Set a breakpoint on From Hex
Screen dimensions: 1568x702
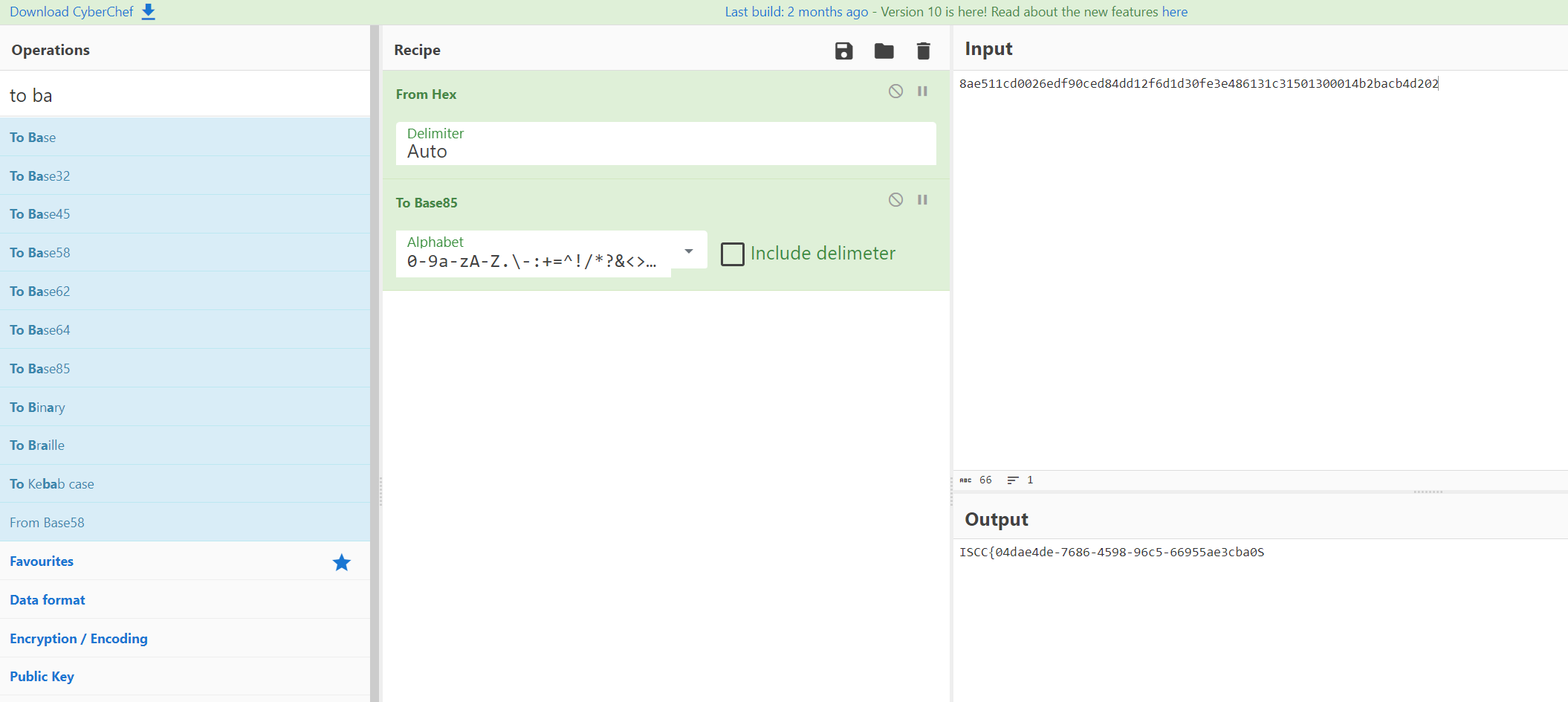922,91
